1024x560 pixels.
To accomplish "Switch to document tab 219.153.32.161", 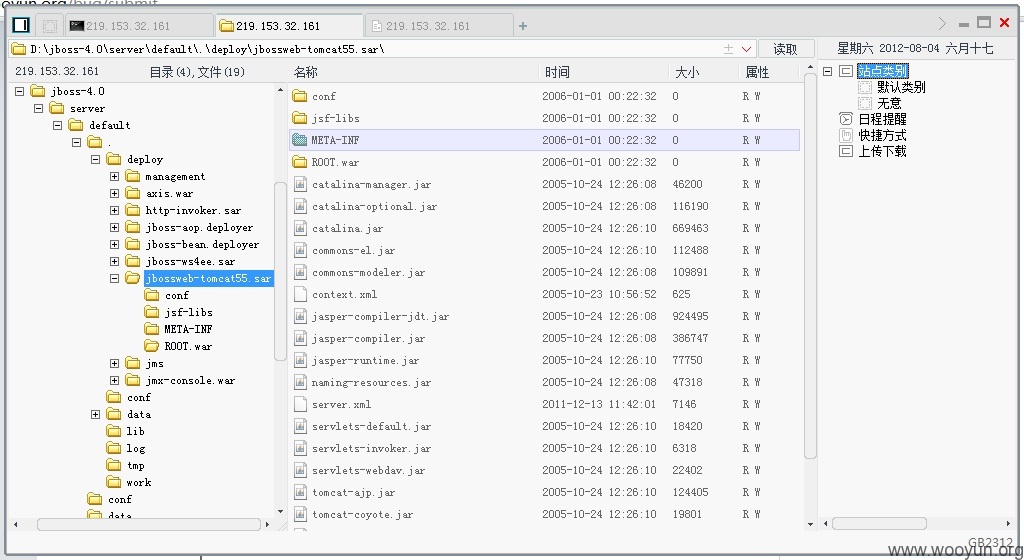I will click(x=439, y=26).
